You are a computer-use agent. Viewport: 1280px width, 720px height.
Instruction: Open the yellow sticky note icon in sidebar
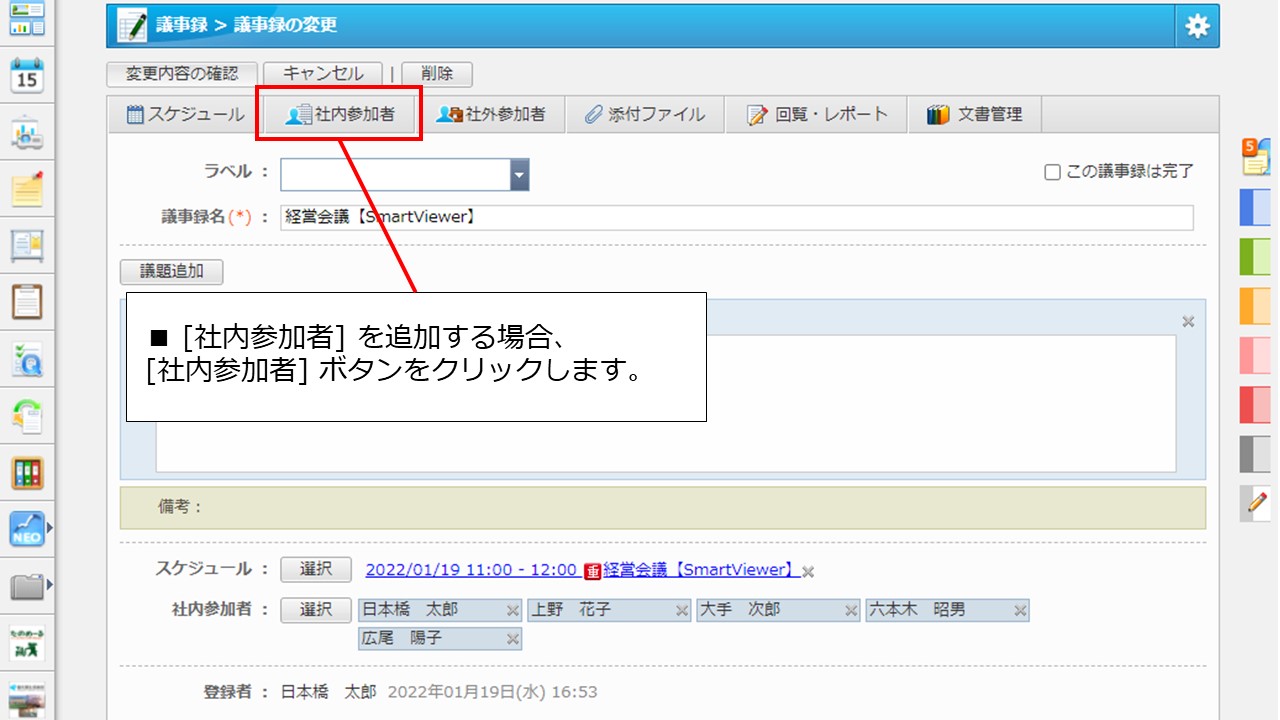pyautogui.click(x=27, y=189)
